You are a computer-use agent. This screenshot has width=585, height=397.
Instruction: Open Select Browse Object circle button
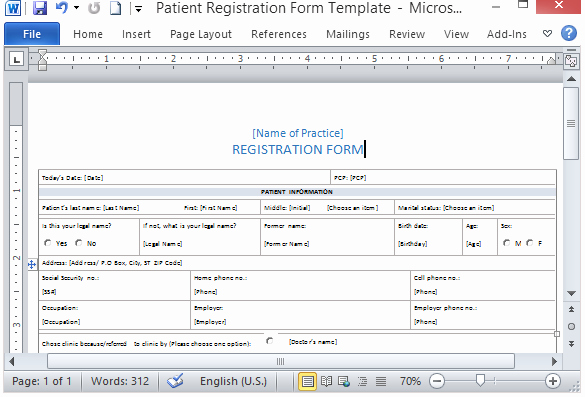click(571, 327)
